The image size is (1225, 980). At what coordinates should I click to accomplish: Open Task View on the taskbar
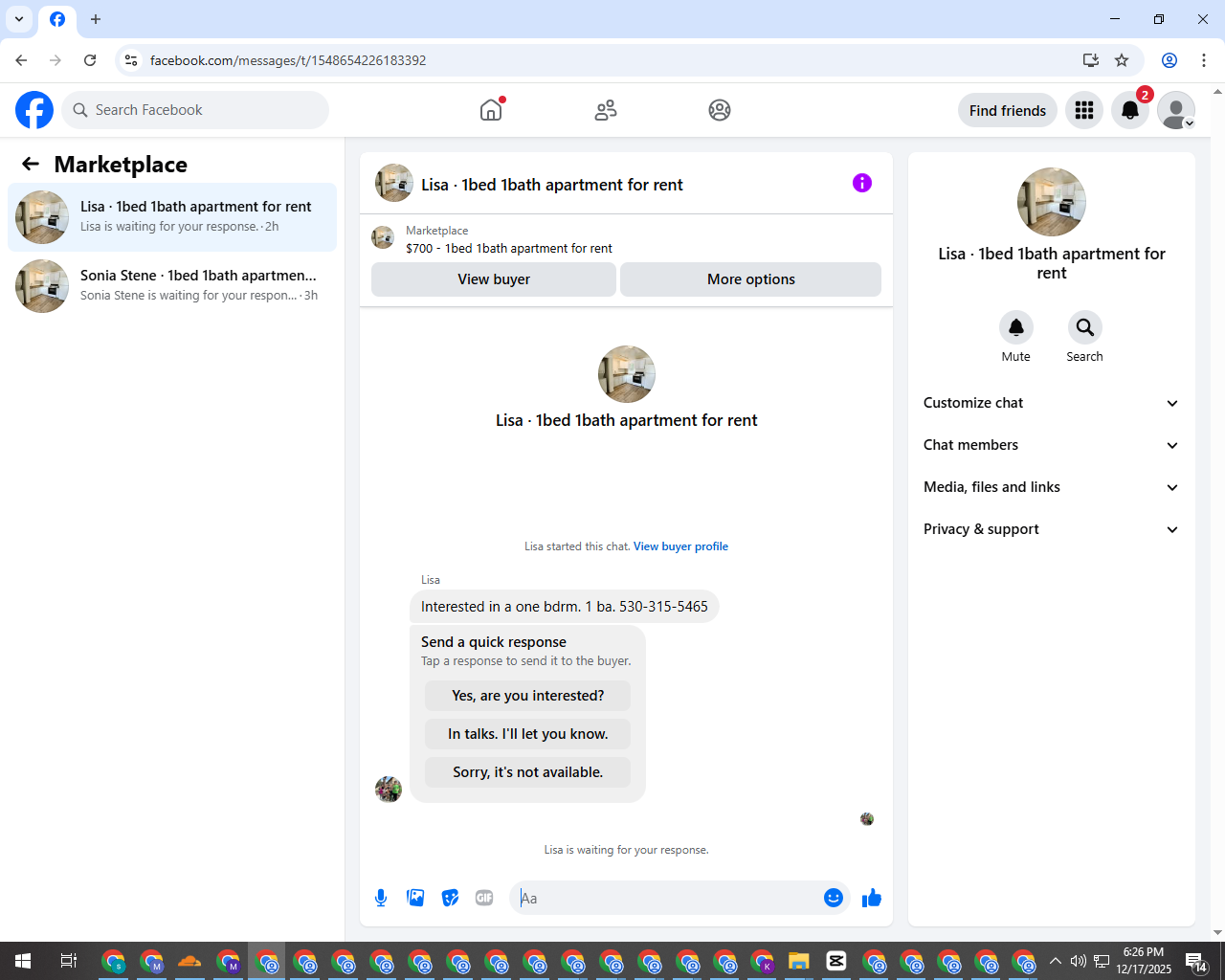tap(69, 961)
